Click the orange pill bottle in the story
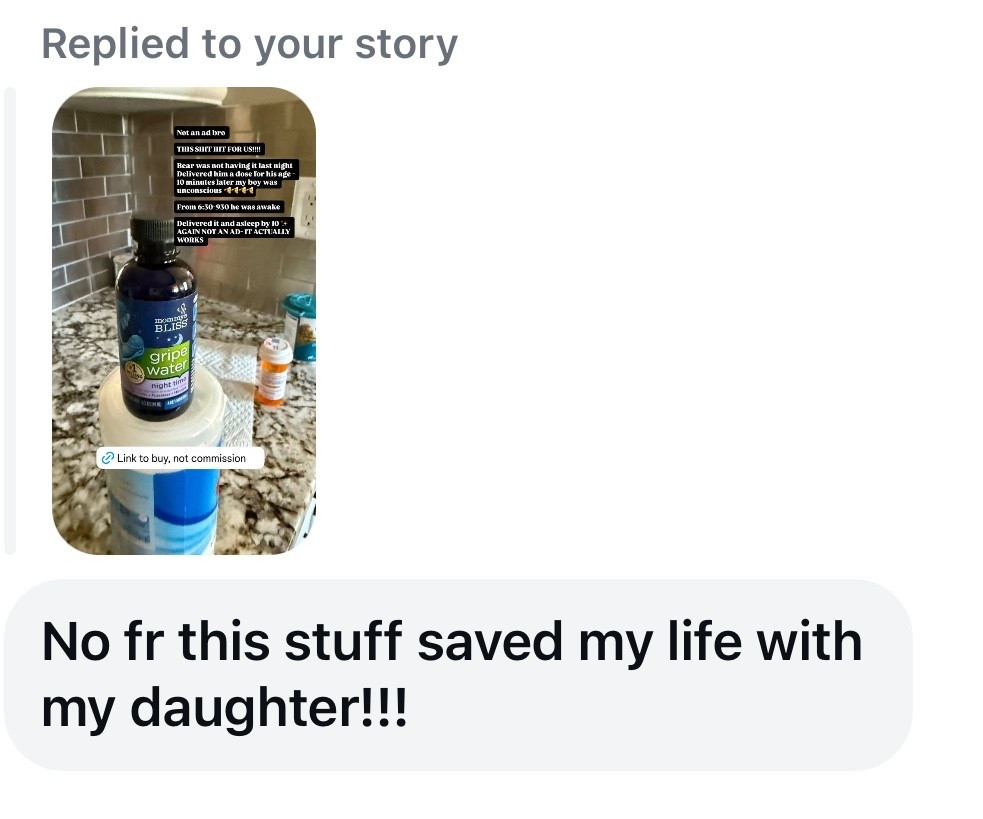 (x=274, y=372)
